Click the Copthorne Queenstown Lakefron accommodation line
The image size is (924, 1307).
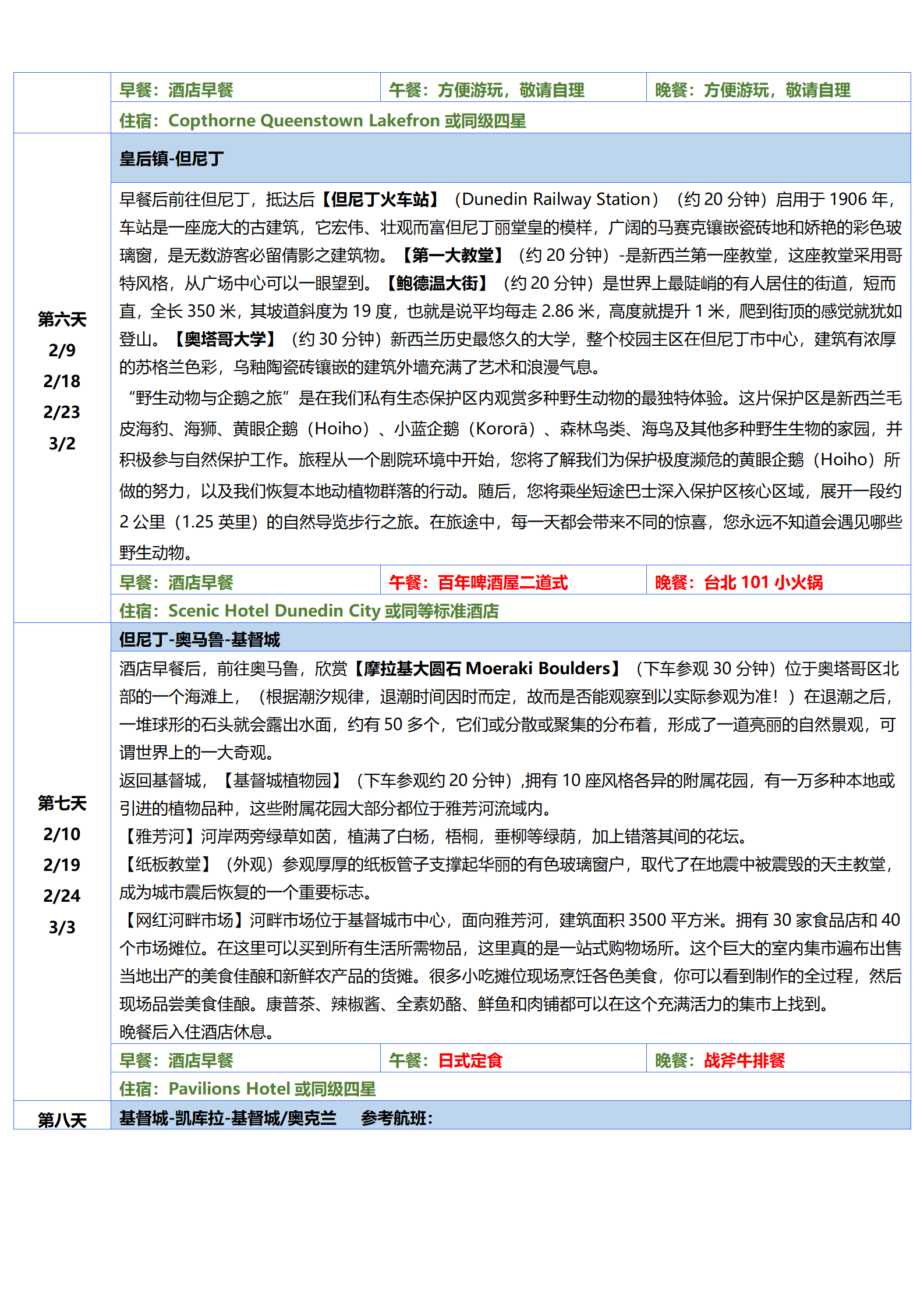tap(323, 121)
